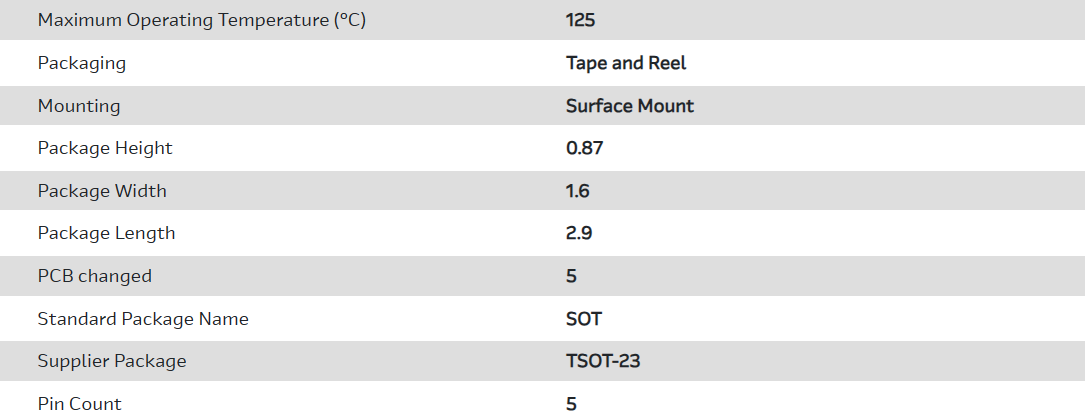Select the Tape and Reel value

pos(626,63)
